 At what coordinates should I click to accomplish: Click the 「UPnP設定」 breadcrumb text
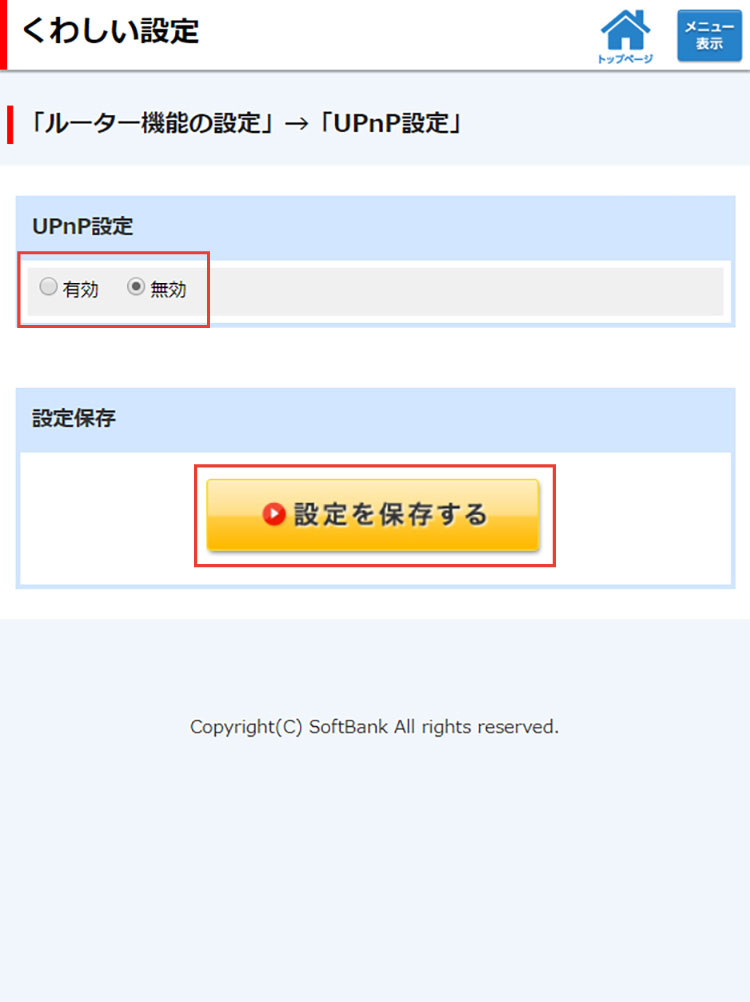point(390,123)
